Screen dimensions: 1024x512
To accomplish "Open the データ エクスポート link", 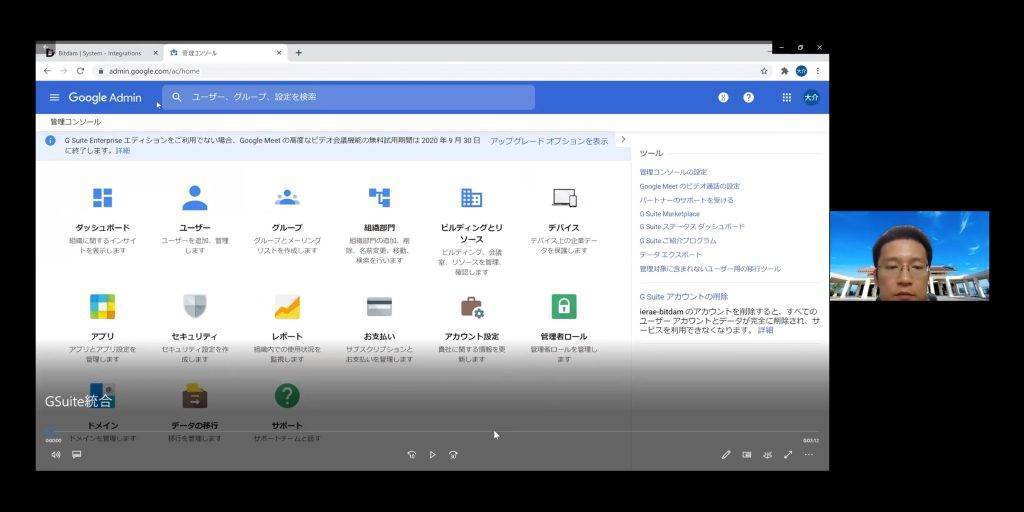I will pyautogui.click(x=671, y=255).
